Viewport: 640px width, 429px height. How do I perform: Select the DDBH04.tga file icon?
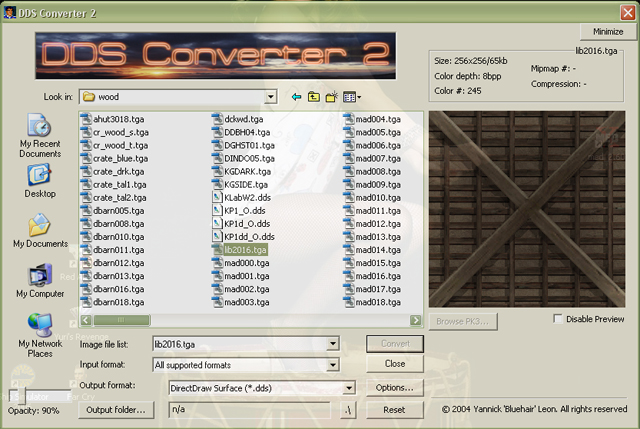[x=218, y=132]
